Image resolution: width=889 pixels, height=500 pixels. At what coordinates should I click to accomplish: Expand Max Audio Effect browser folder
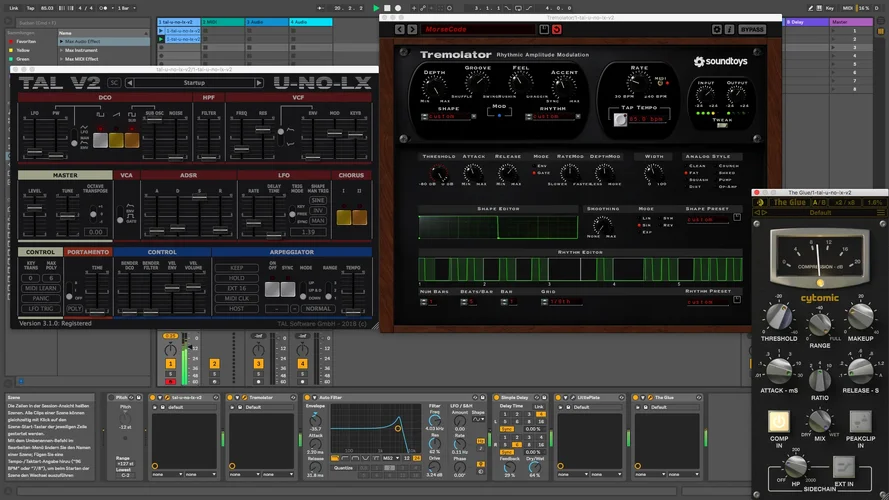coord(61,41)
